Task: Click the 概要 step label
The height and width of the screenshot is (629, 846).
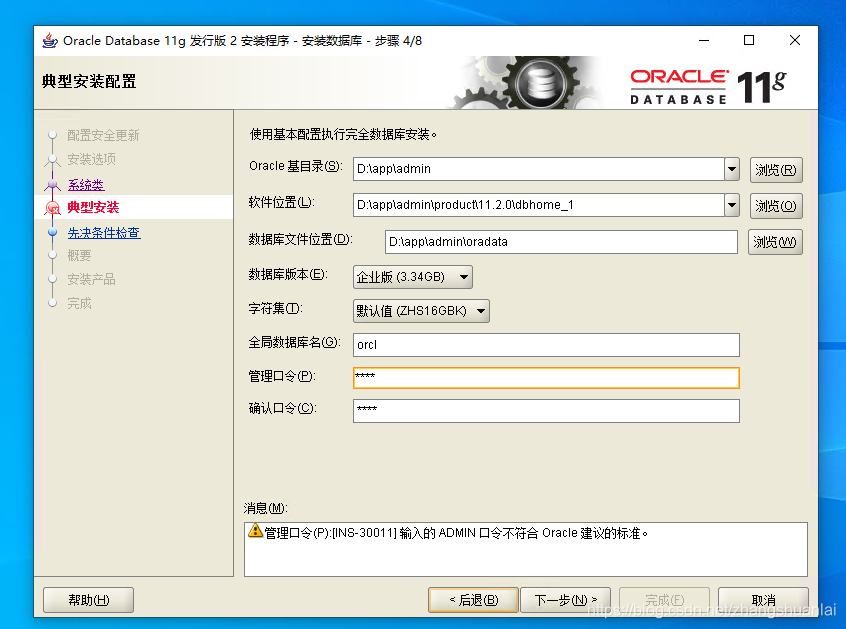Action: tap(79, 255)
